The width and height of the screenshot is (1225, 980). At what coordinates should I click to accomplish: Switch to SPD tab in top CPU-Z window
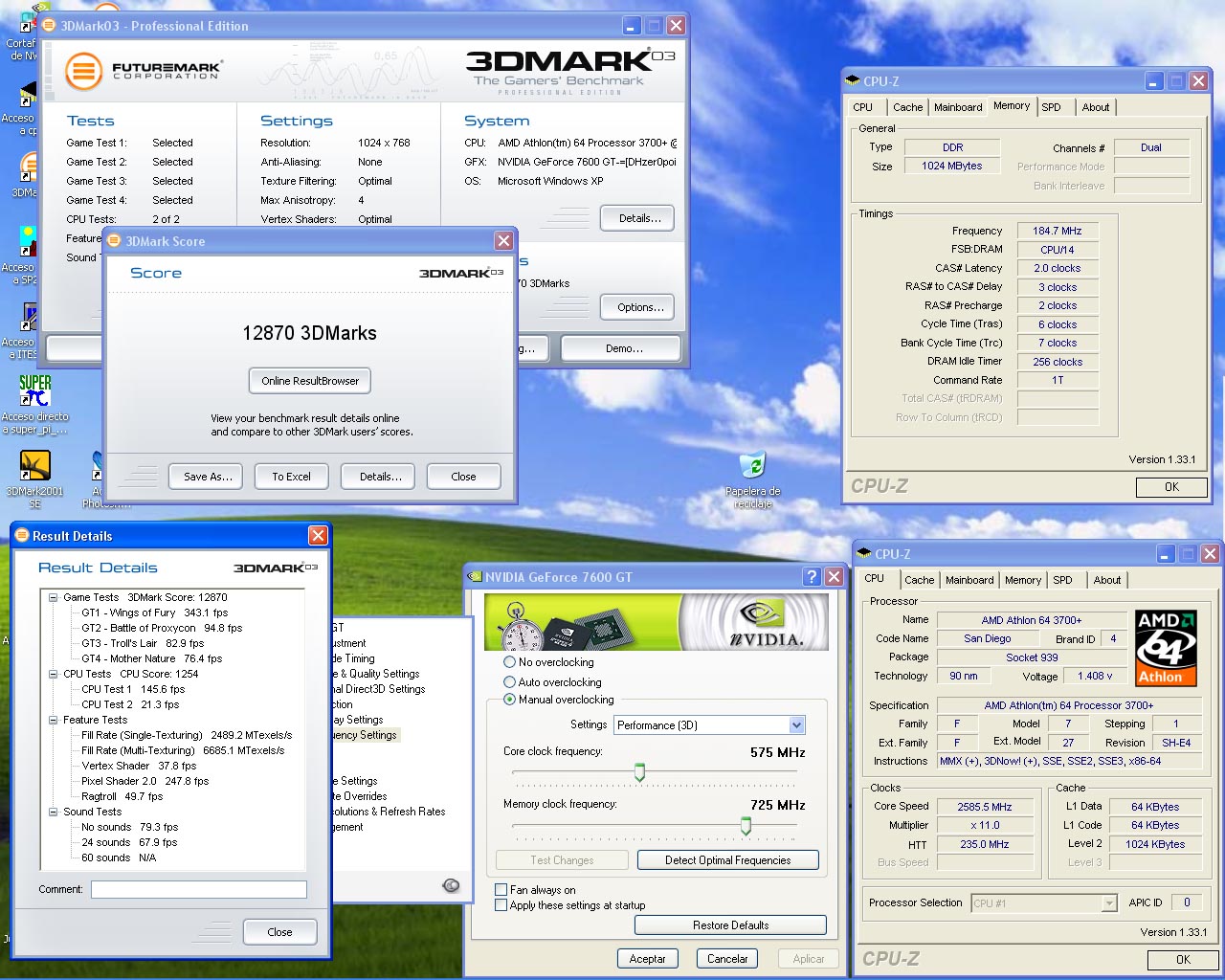[x=1051, y=107]
